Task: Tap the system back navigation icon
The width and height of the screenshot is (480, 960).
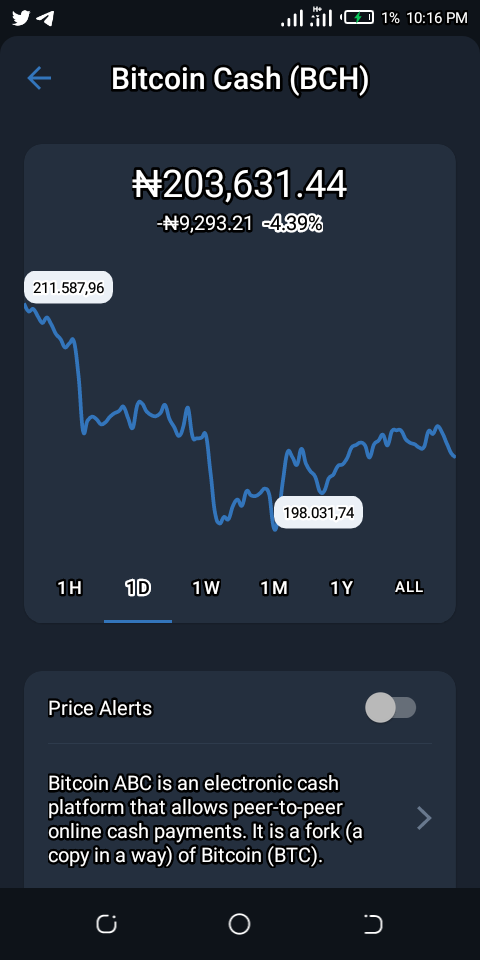Action: [x=372, y=924]
